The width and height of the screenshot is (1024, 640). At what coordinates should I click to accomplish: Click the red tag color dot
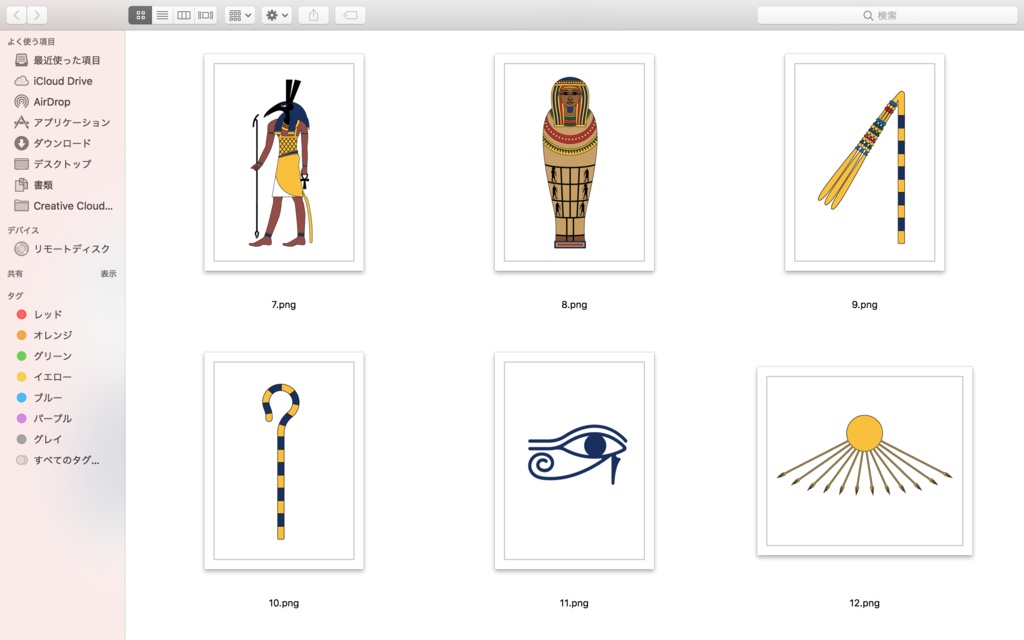click(x=22, y=314)
